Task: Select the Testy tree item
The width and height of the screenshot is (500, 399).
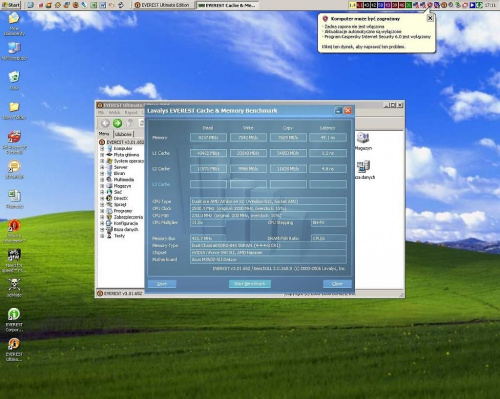Action: point(119,236)
